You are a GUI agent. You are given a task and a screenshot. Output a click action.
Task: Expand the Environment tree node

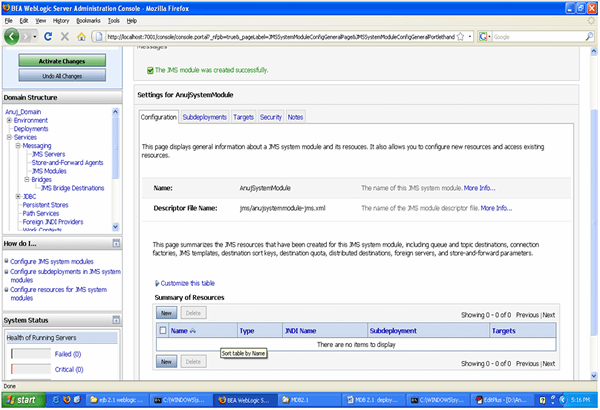(x=8, y=120)
